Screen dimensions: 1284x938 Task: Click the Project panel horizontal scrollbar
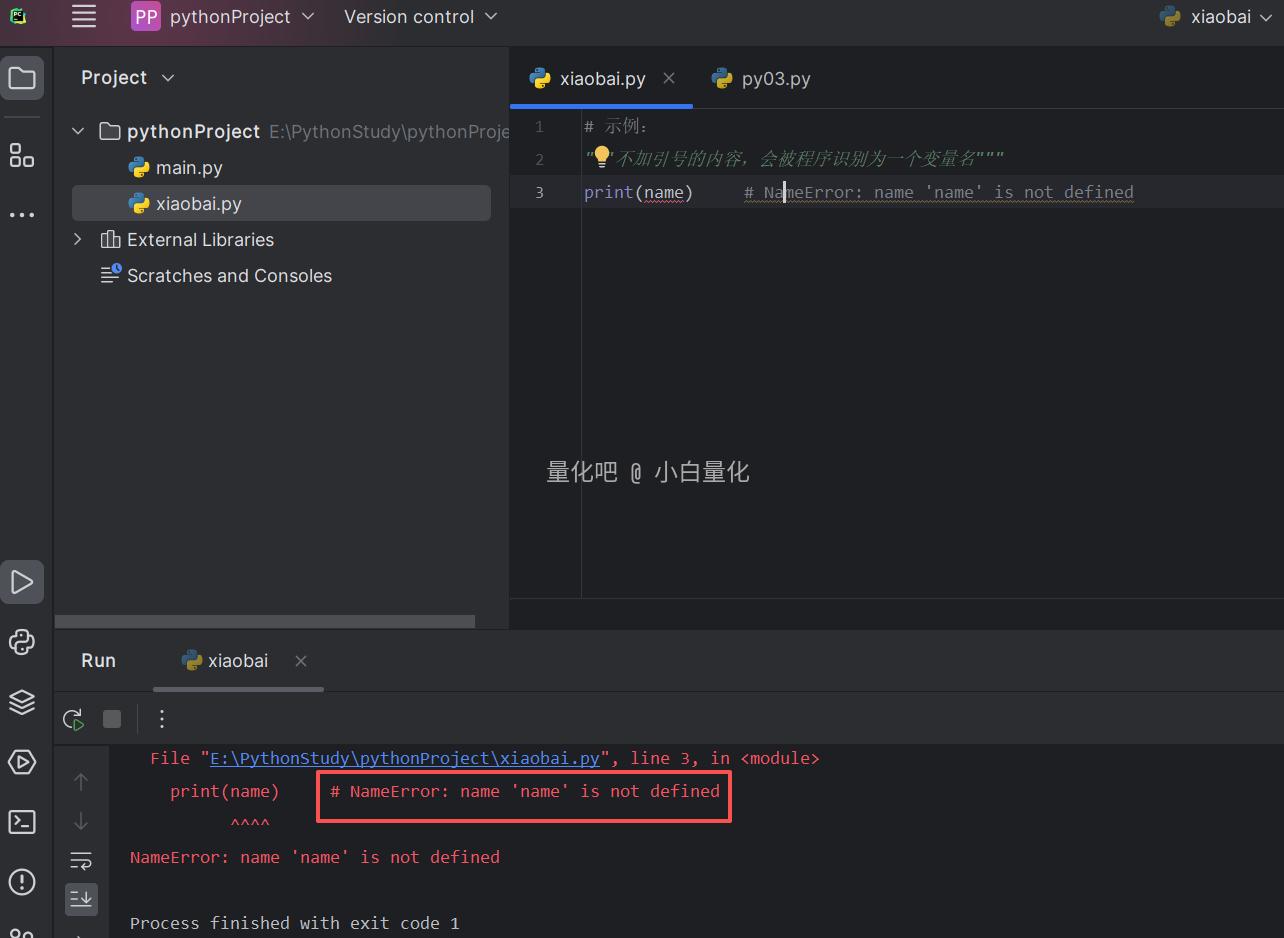(x=265, y=621)
